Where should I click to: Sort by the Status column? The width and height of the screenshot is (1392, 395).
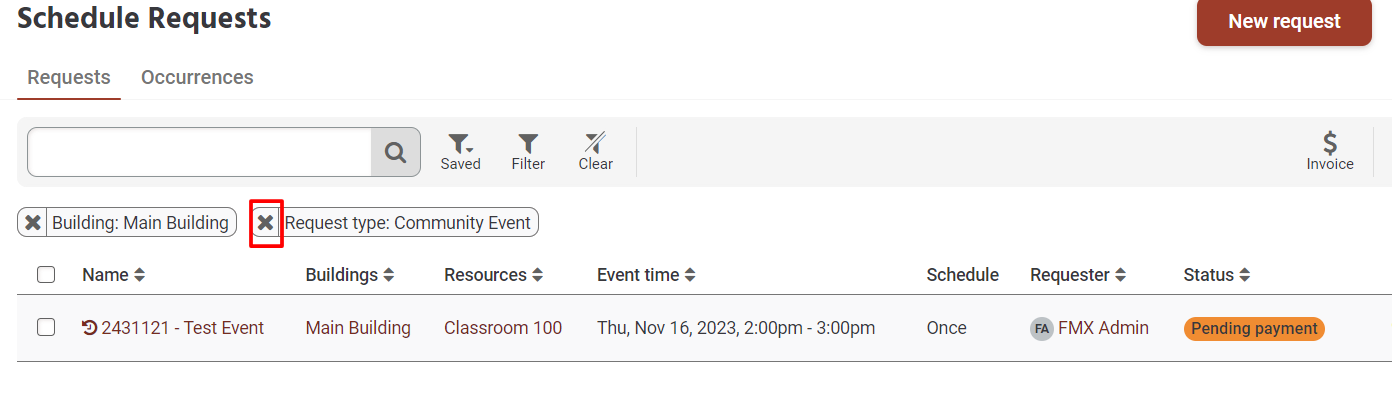pyautogui.click(x=1245, y=275)
